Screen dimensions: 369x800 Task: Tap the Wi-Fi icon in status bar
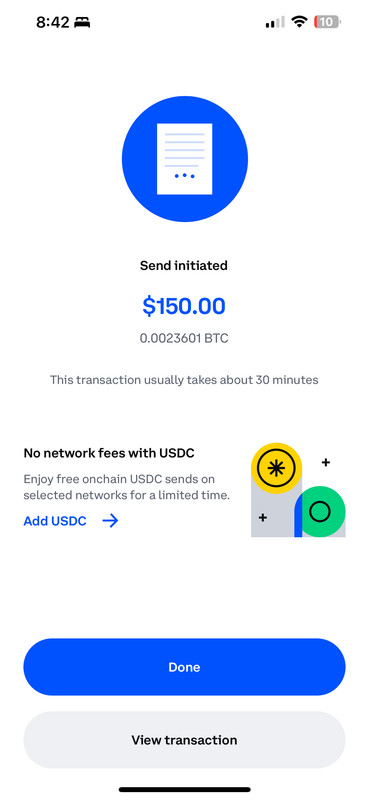[299, 22]
